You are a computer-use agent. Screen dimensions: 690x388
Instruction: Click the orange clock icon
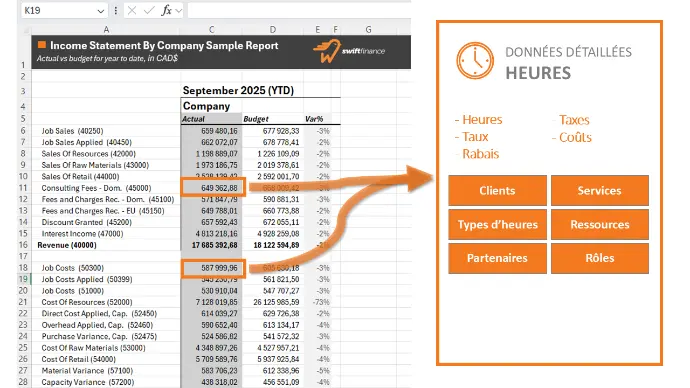coord(475,61)
